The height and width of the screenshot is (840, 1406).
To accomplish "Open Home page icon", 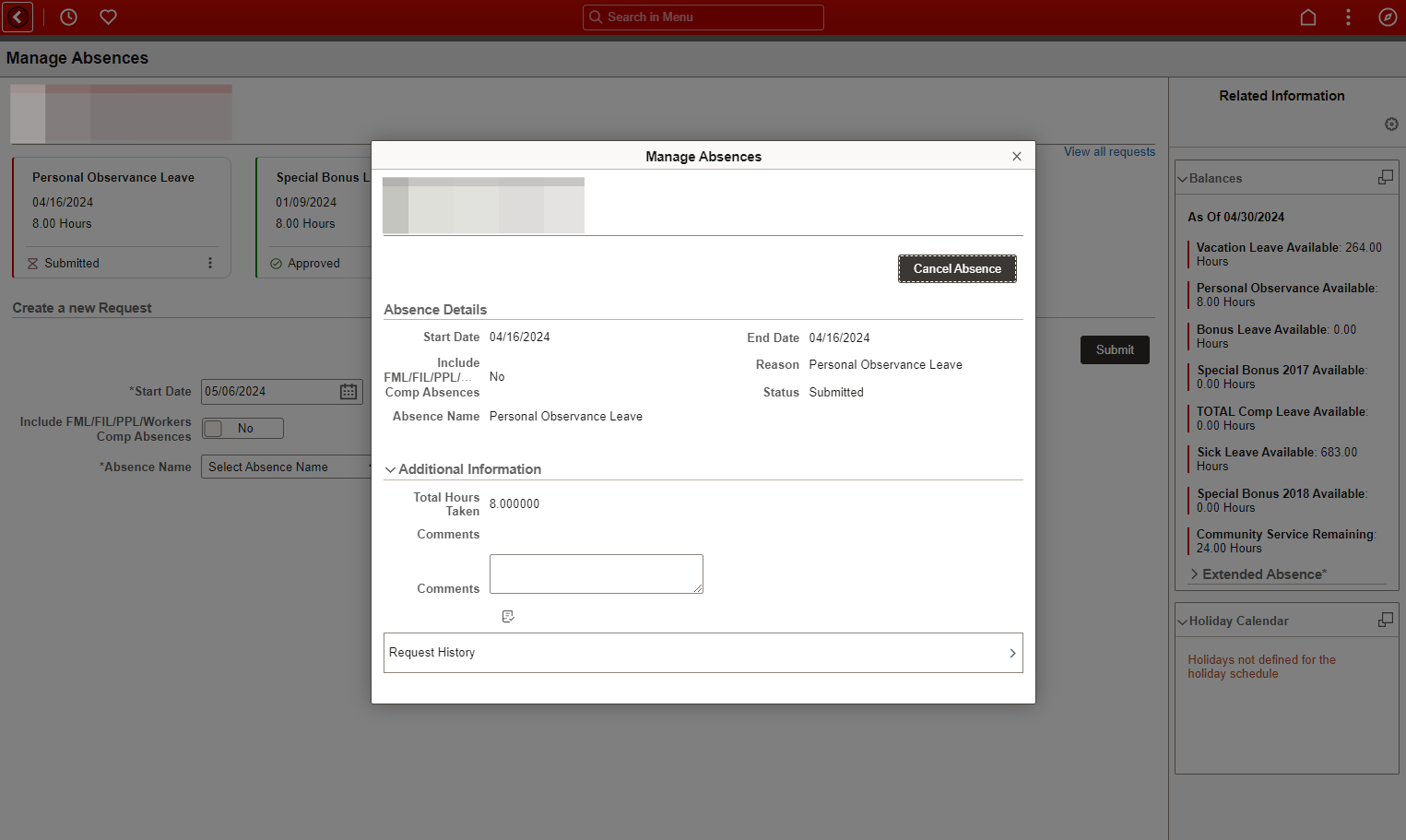I will [x=1307, y=17].
